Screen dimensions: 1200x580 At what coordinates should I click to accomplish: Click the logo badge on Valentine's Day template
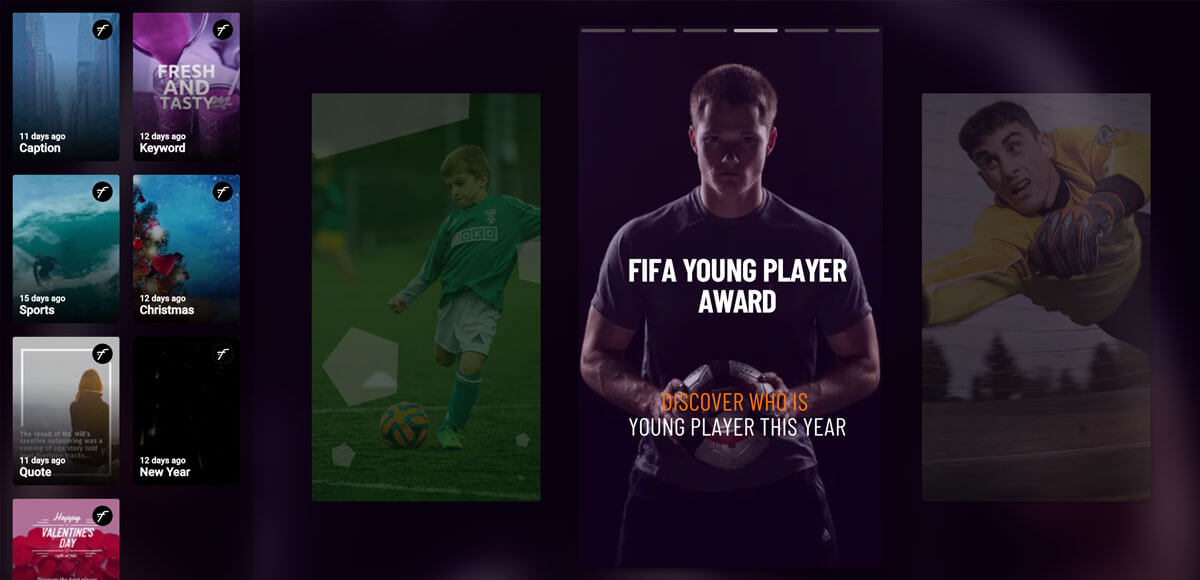[103, 516]
